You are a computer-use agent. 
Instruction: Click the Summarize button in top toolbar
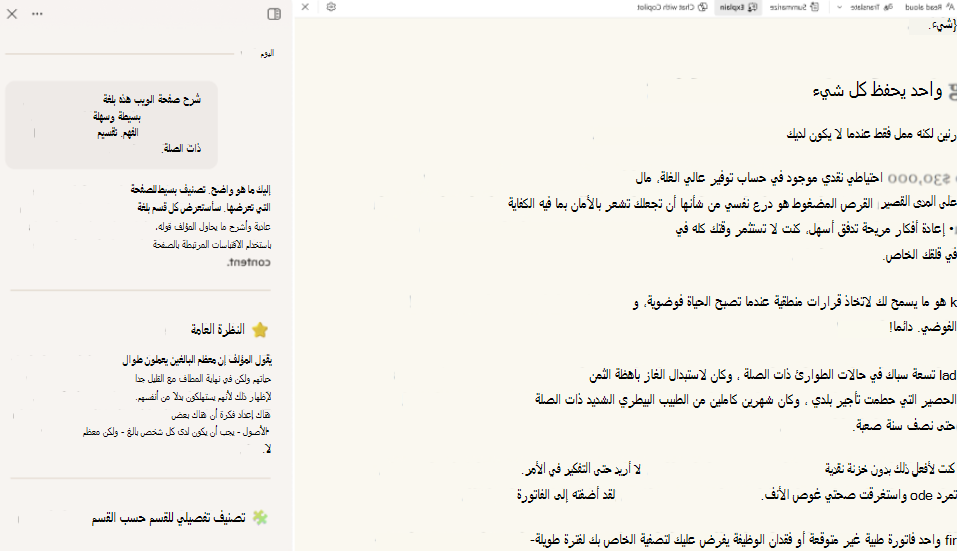(x=794, y=7)
